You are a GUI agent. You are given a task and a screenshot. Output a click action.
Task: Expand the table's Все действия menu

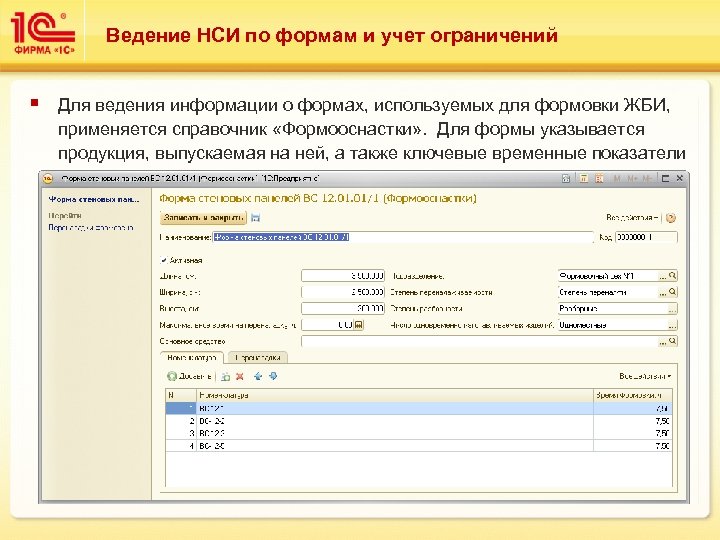click(645, 377)
